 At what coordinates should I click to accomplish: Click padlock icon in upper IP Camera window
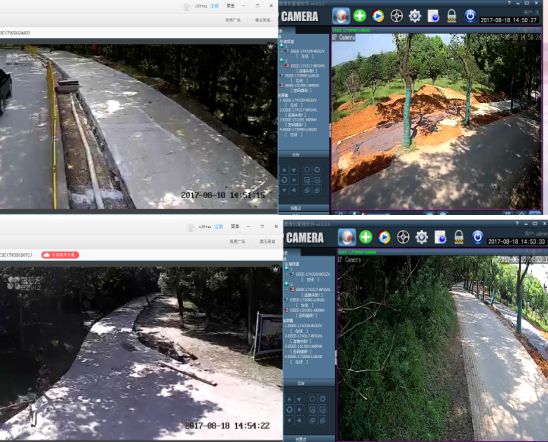pos(452,16)
